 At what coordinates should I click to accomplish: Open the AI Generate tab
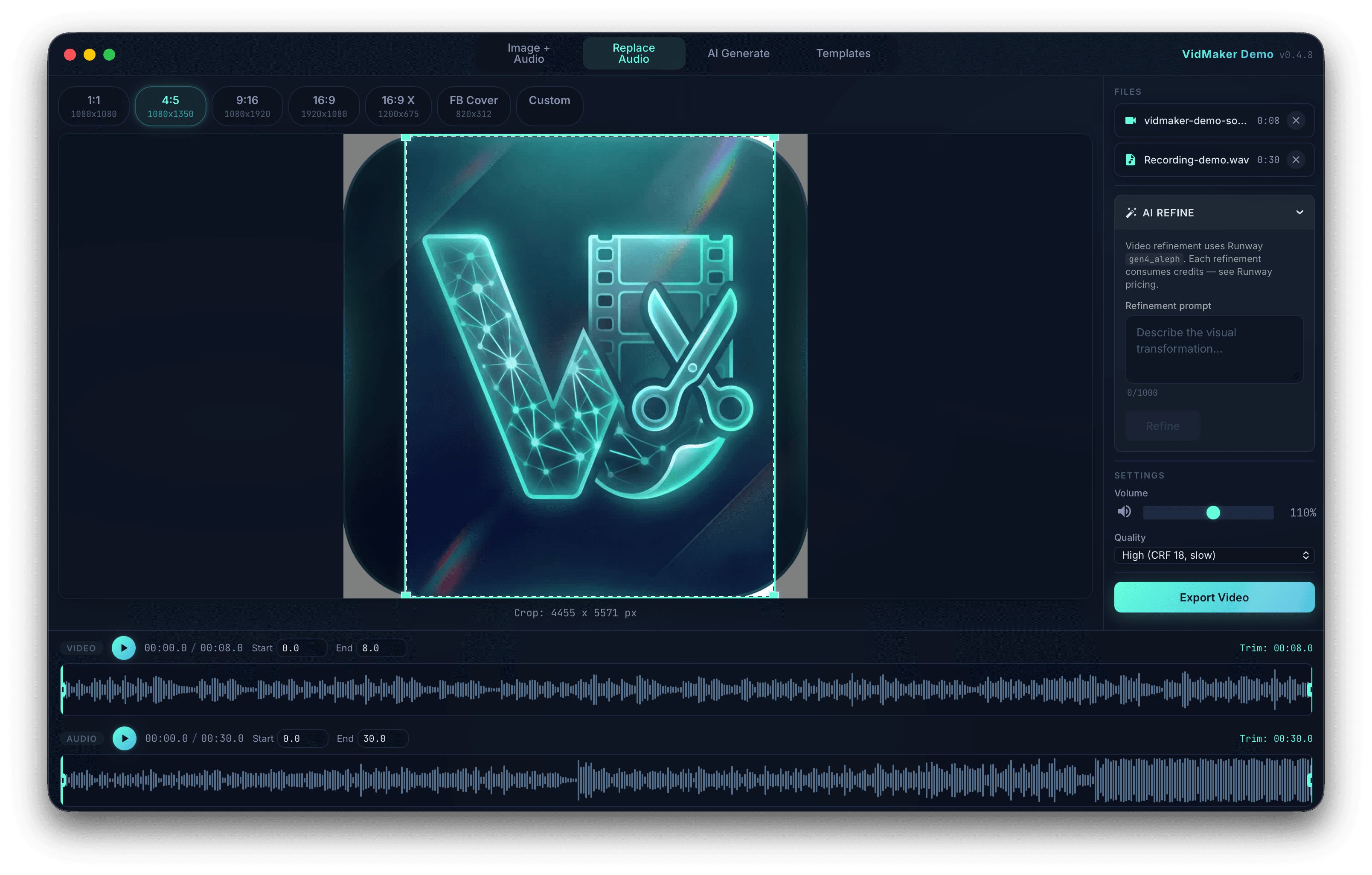(x=738, y=54)
